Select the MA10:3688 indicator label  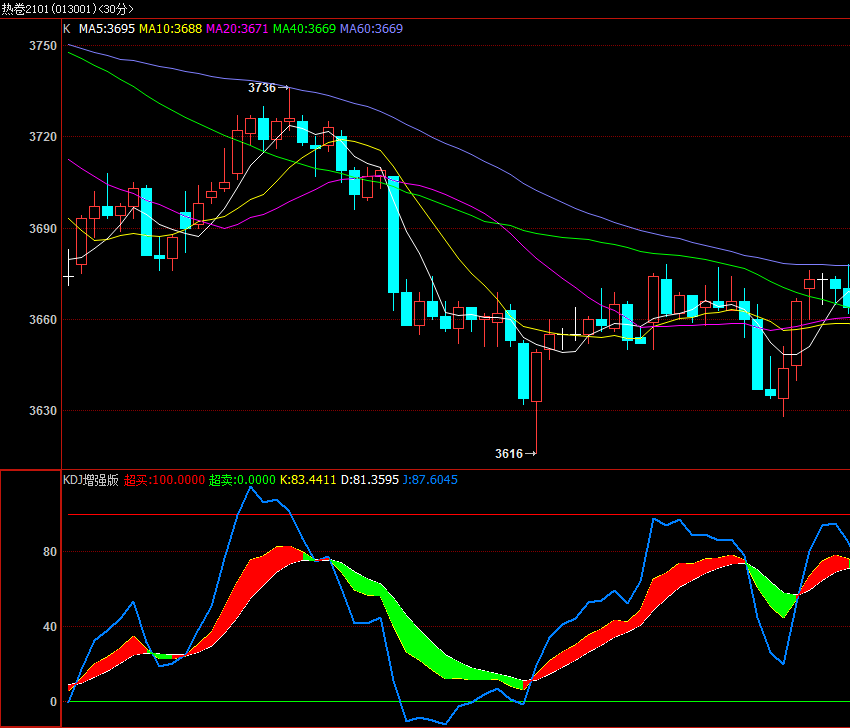[171, 29]
